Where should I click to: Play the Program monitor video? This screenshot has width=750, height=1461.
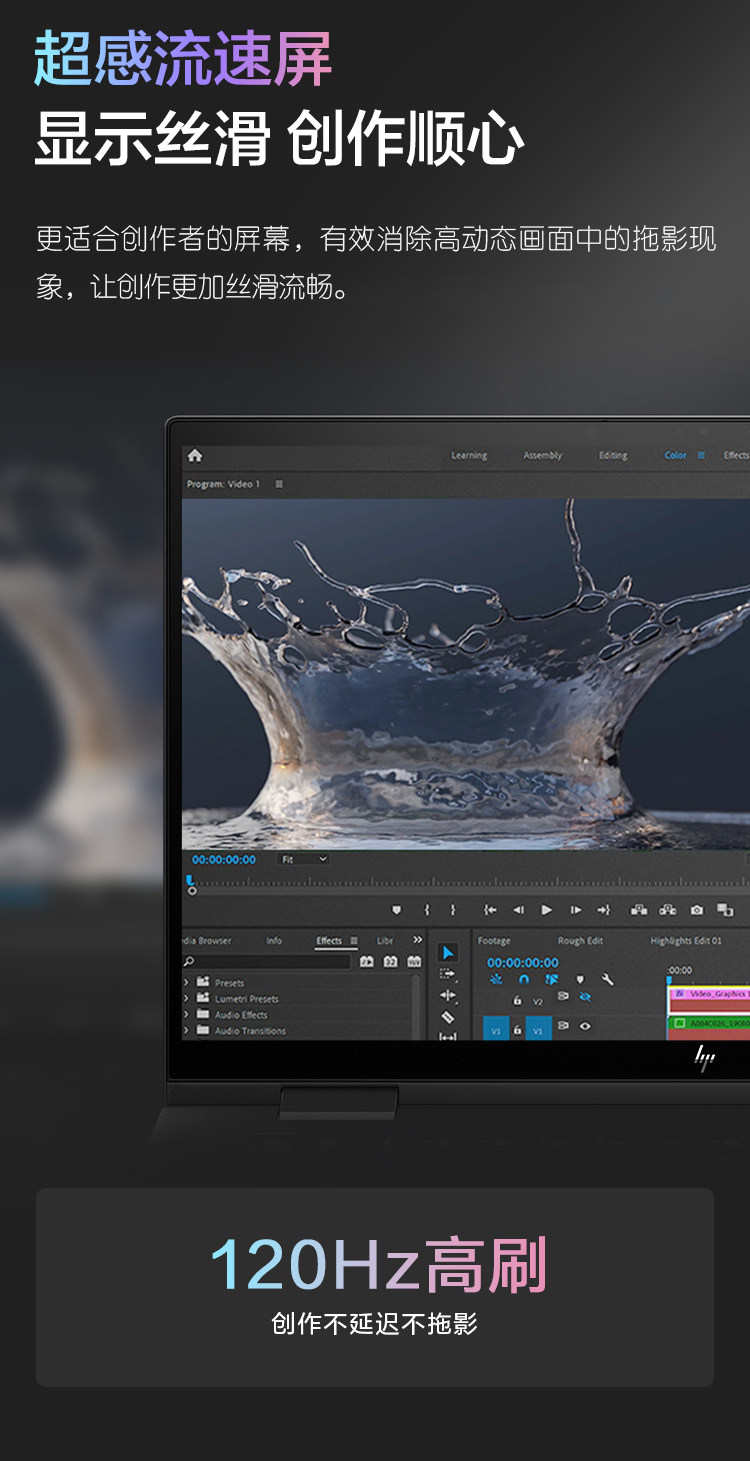pyautogui.click(x=546, y=910)
